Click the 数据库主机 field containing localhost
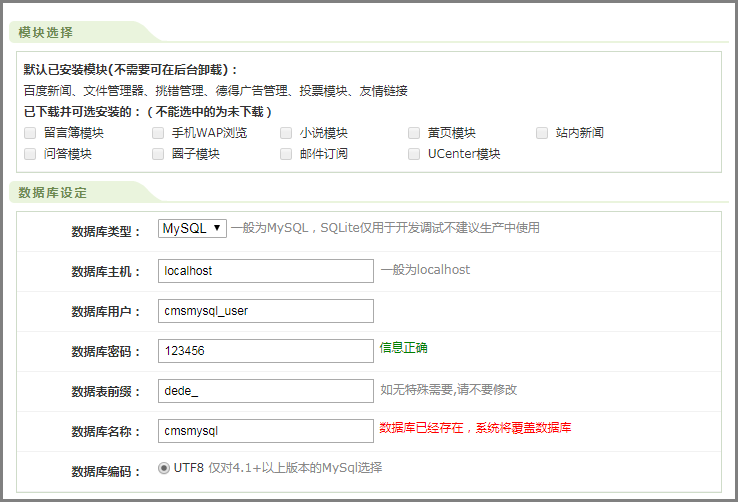Viewport: 738px width, 502px height. pos(266,271)
